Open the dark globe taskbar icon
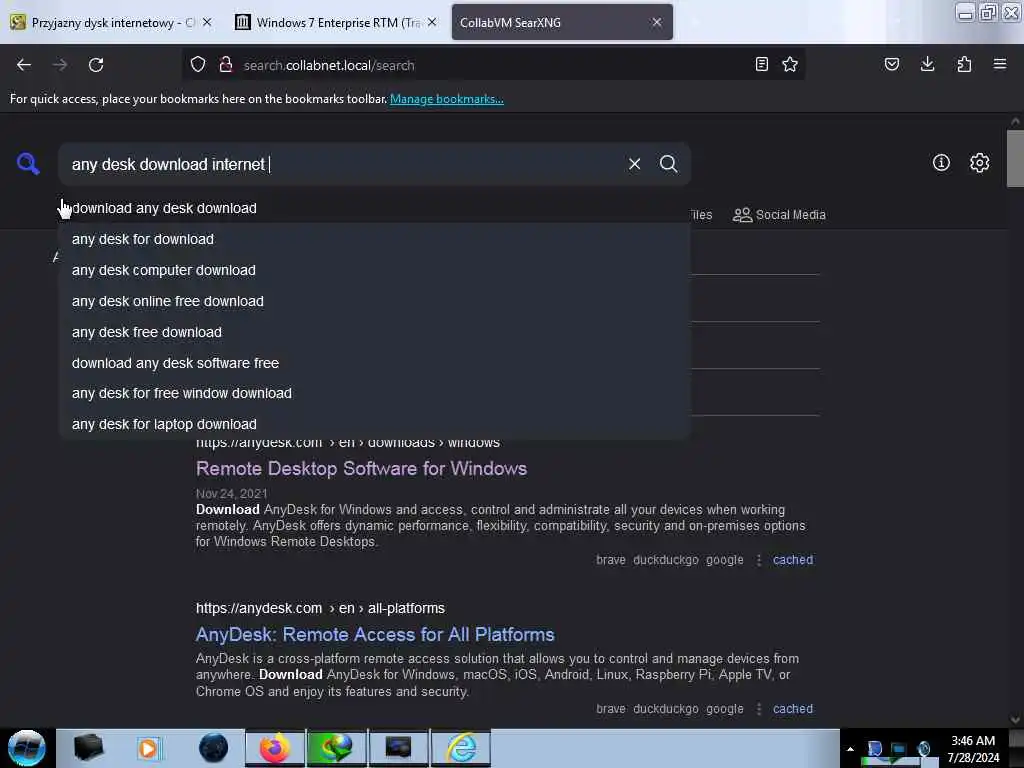The height and width of the screenshot is (768, 1024). click(x=214, y=748)
